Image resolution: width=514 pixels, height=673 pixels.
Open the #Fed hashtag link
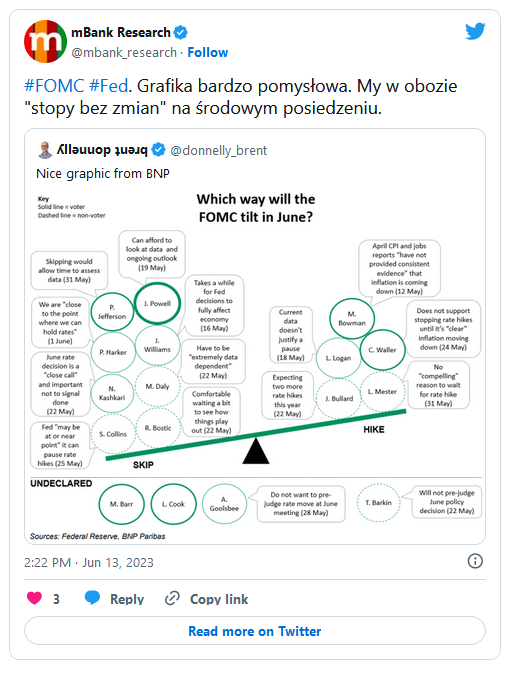(x=109, y=86)
